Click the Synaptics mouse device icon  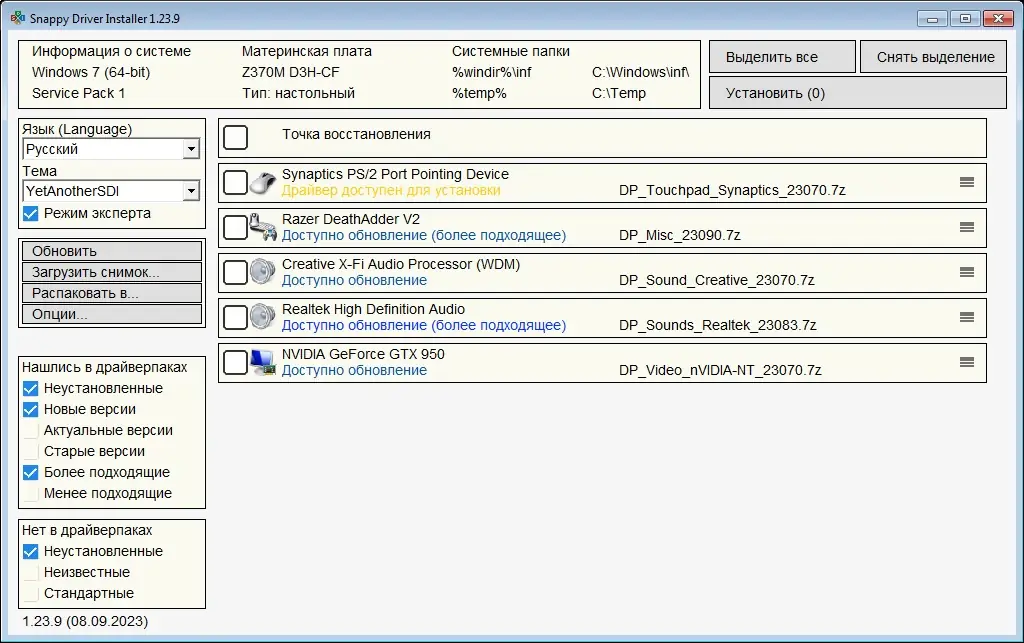click(263, 183)
